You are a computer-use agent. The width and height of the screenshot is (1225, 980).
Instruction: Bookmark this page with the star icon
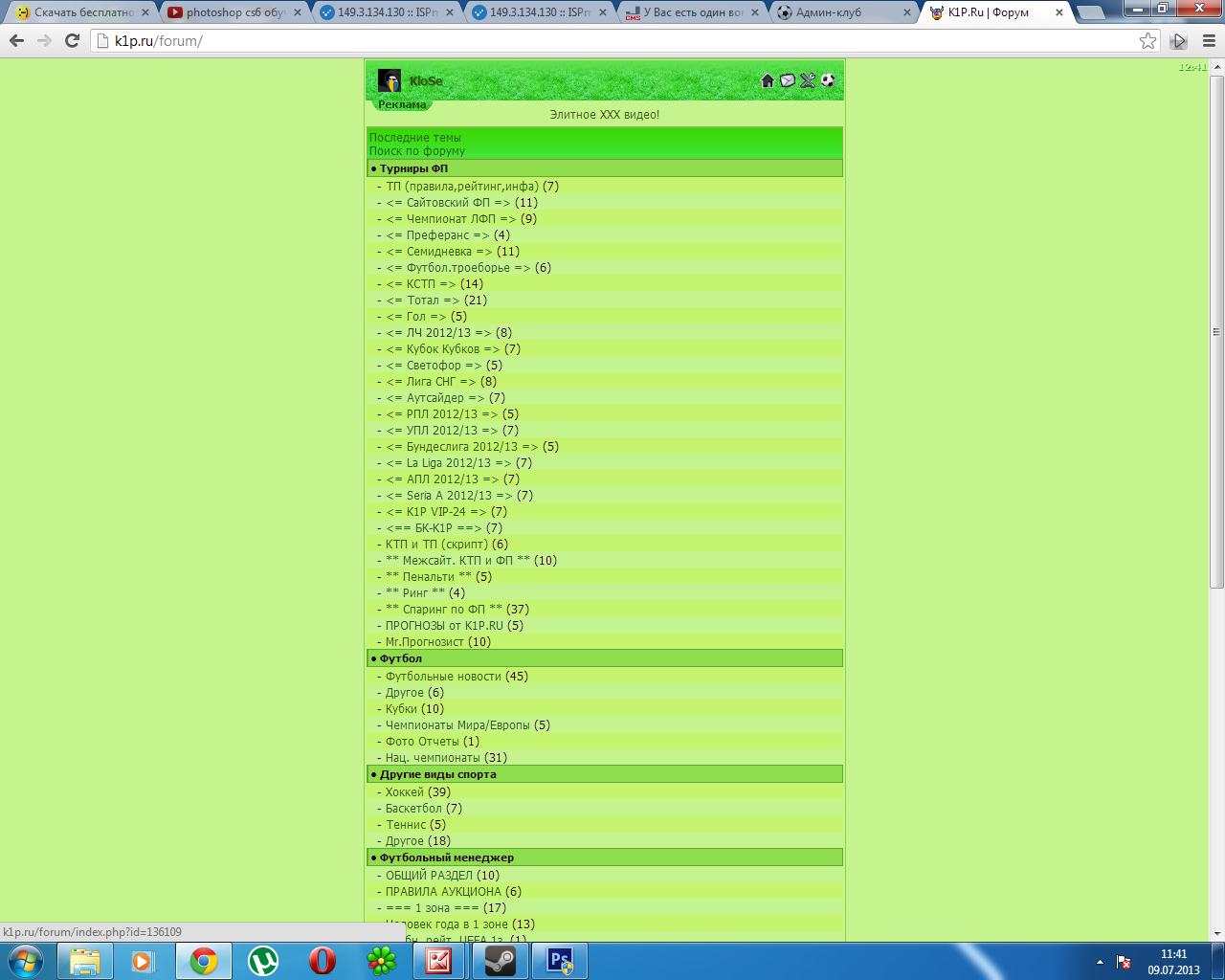[x=1148, y=40]
